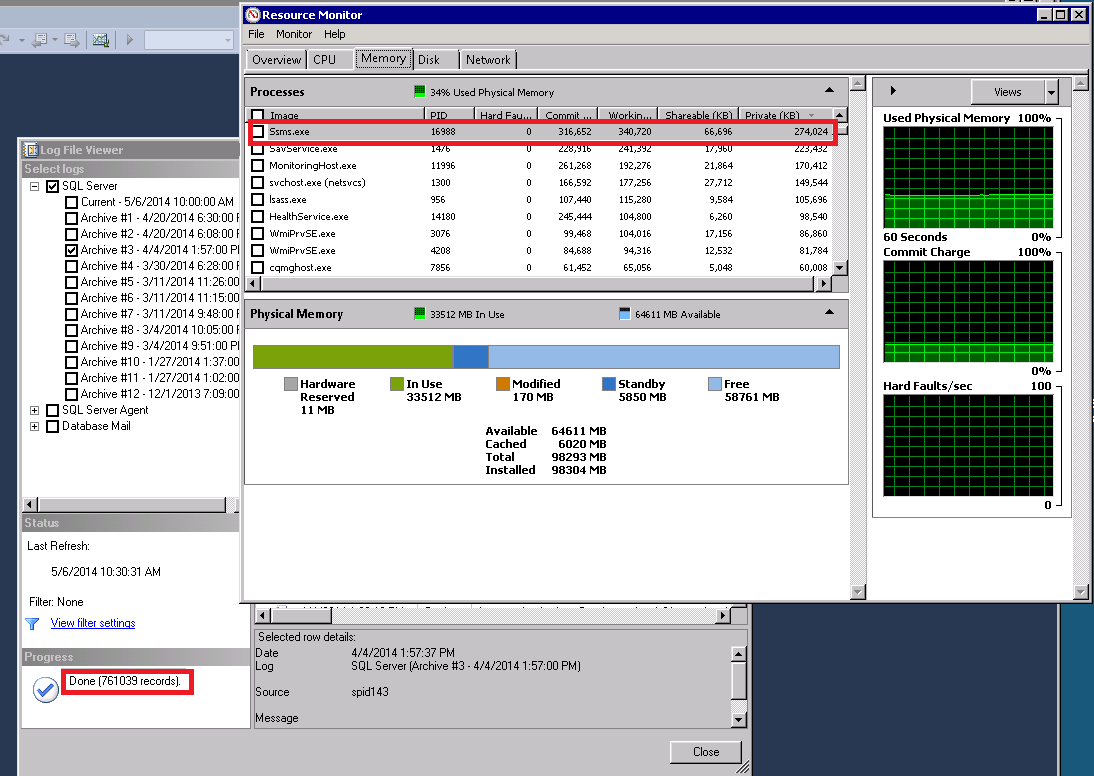Open the Help menu

[334, 34]
